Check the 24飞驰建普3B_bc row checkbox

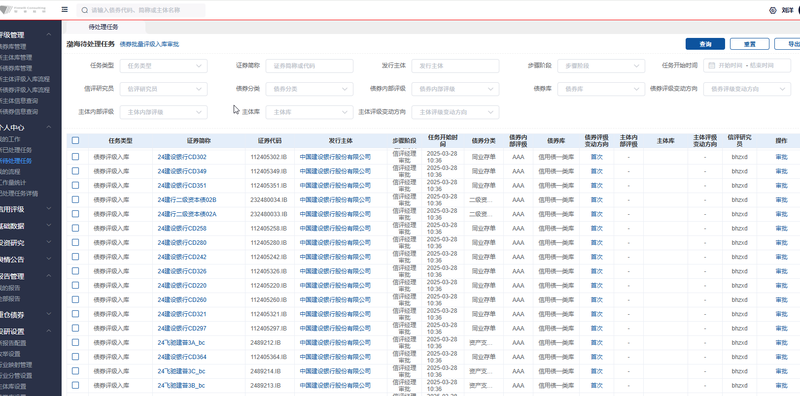76,385
